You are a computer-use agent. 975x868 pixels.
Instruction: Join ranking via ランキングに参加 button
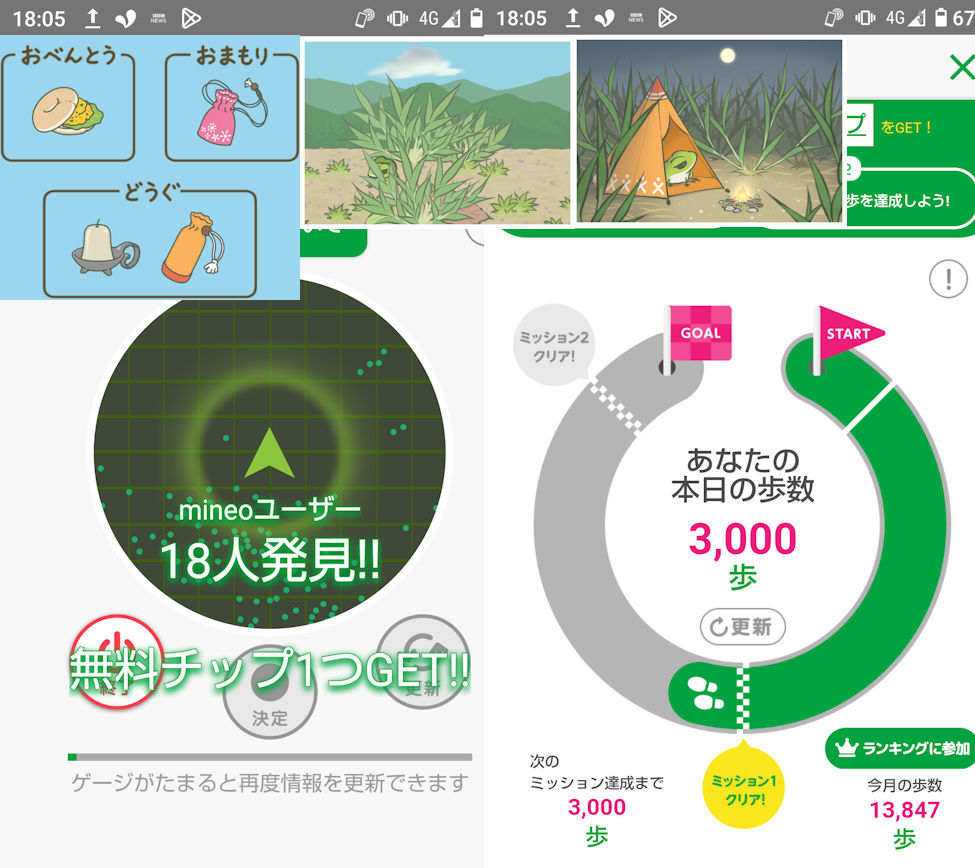pos(900,748)
